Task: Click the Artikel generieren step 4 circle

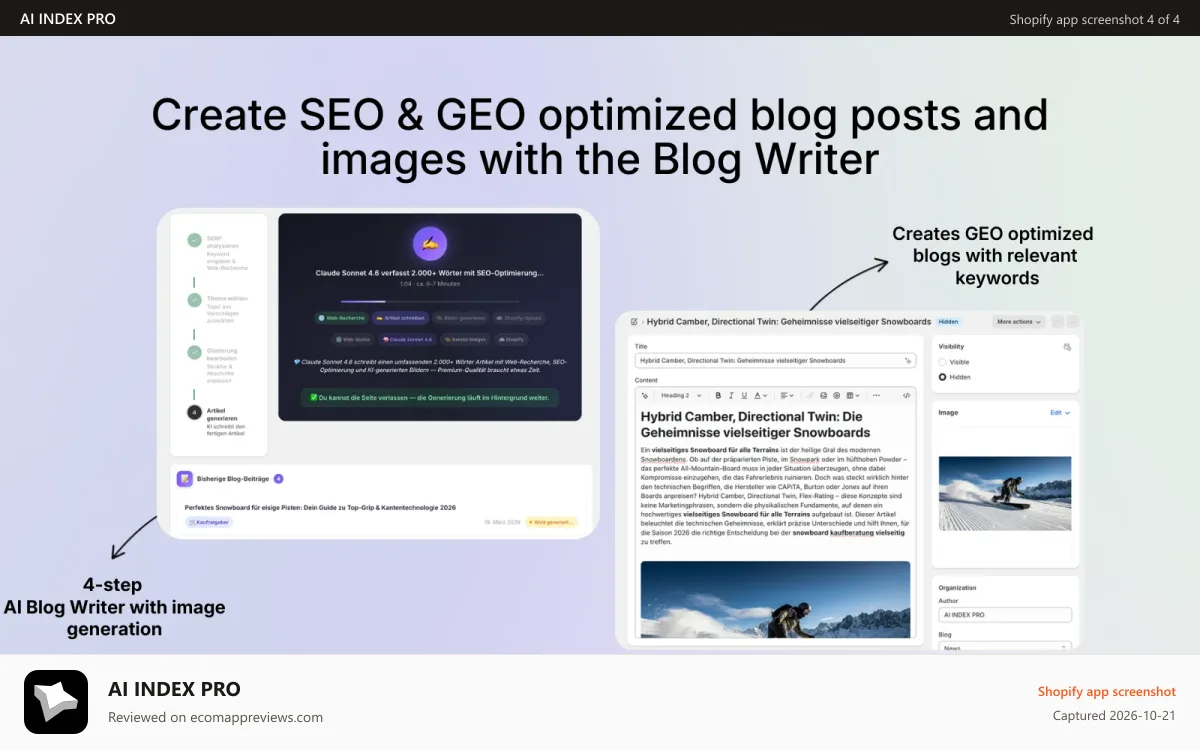Action: [x=194, y=411]
